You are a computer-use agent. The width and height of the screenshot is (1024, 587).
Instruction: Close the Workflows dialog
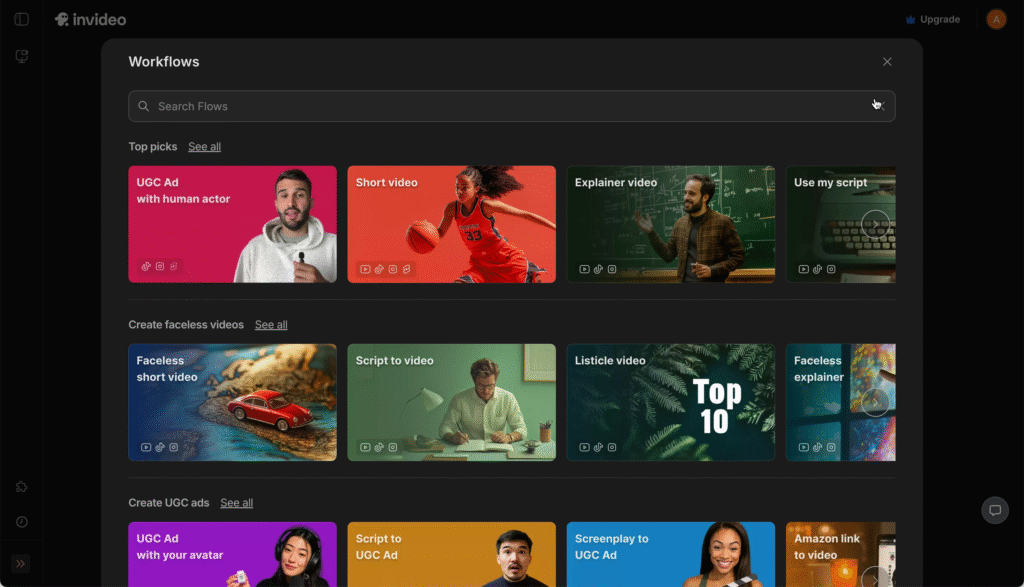click(x=887, y=62)
